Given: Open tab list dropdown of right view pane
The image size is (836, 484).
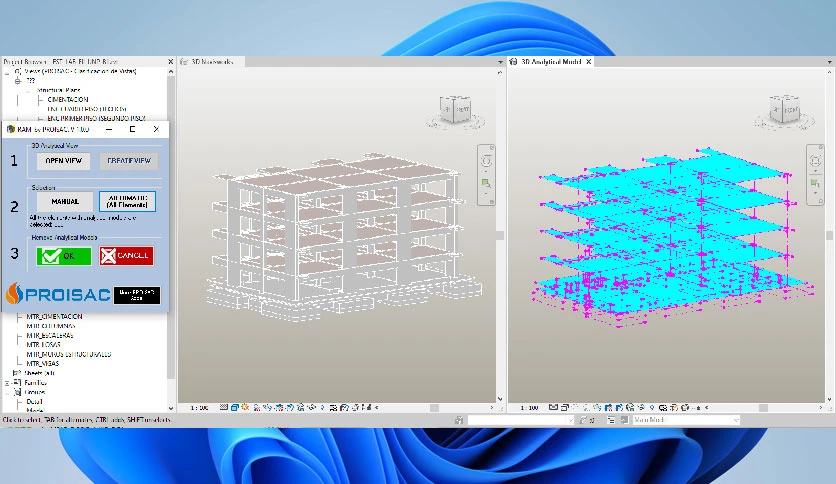Looking at the screenshot, I should click(x=830, y=62).
